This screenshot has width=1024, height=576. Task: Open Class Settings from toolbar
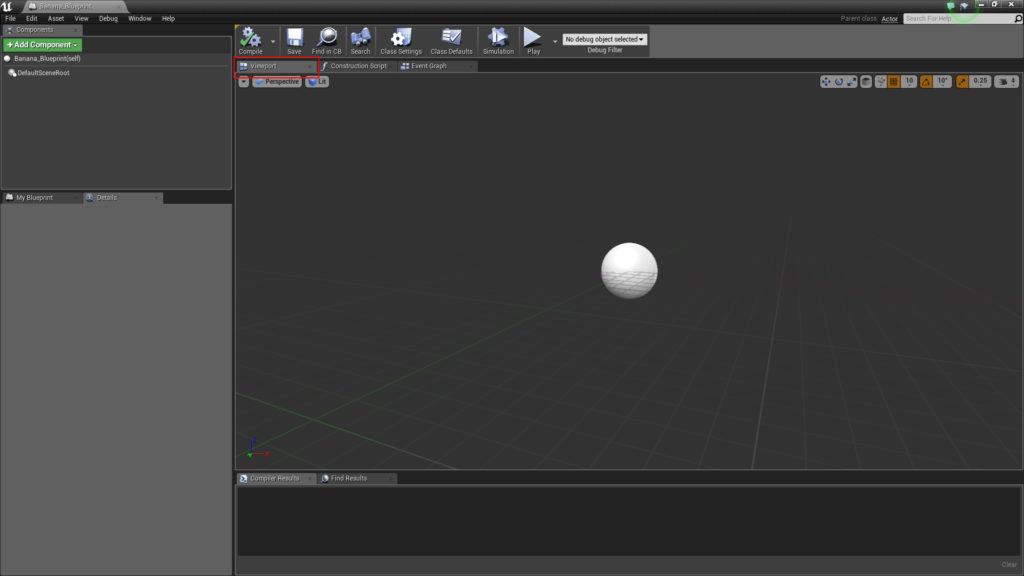coord(401,38)
